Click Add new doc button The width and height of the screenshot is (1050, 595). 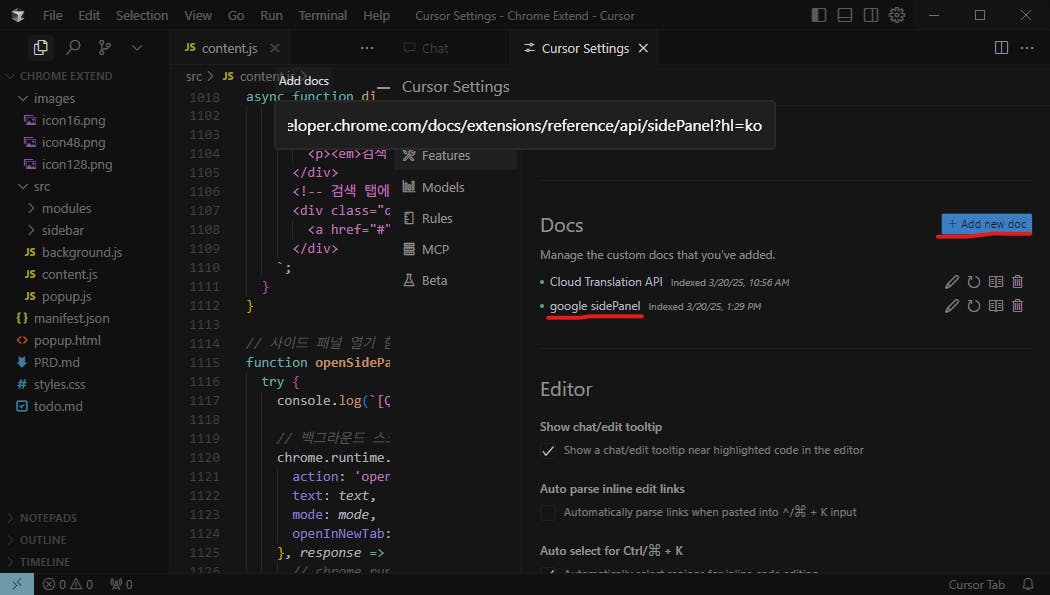(986, 224)
